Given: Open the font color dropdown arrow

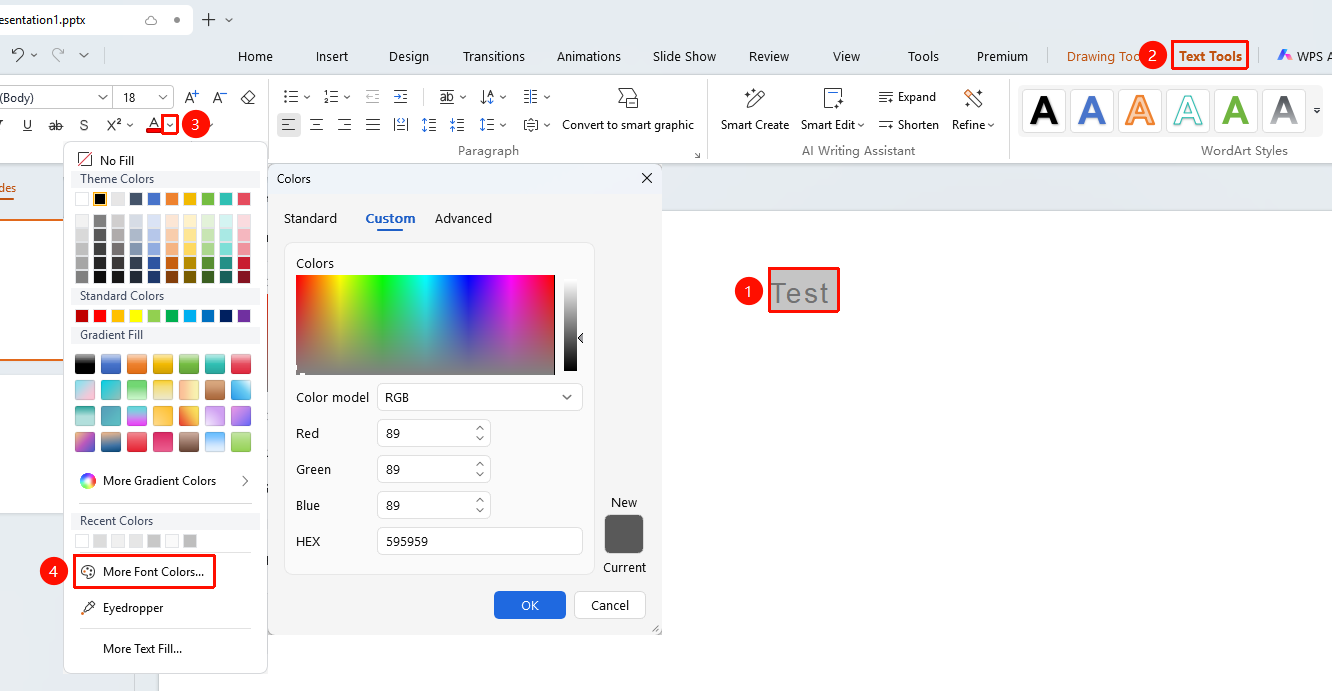Looking at the screenshot, I should (x=171, y=125).
